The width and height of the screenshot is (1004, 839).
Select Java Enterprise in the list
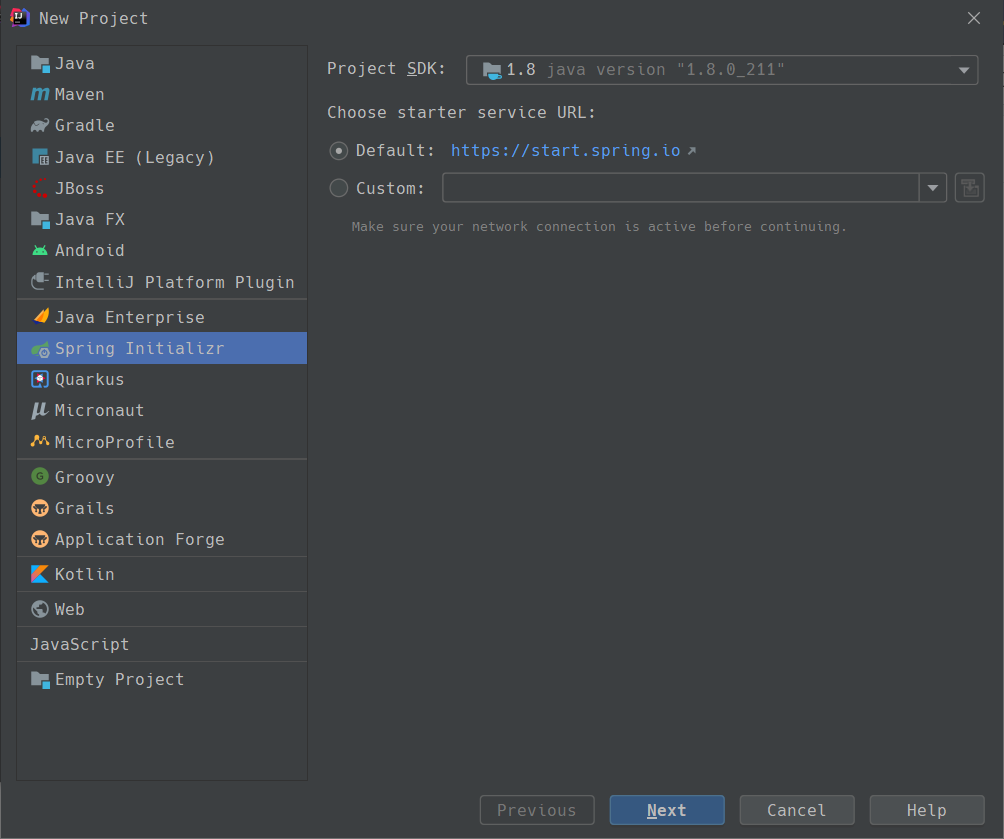click(129, 318)
